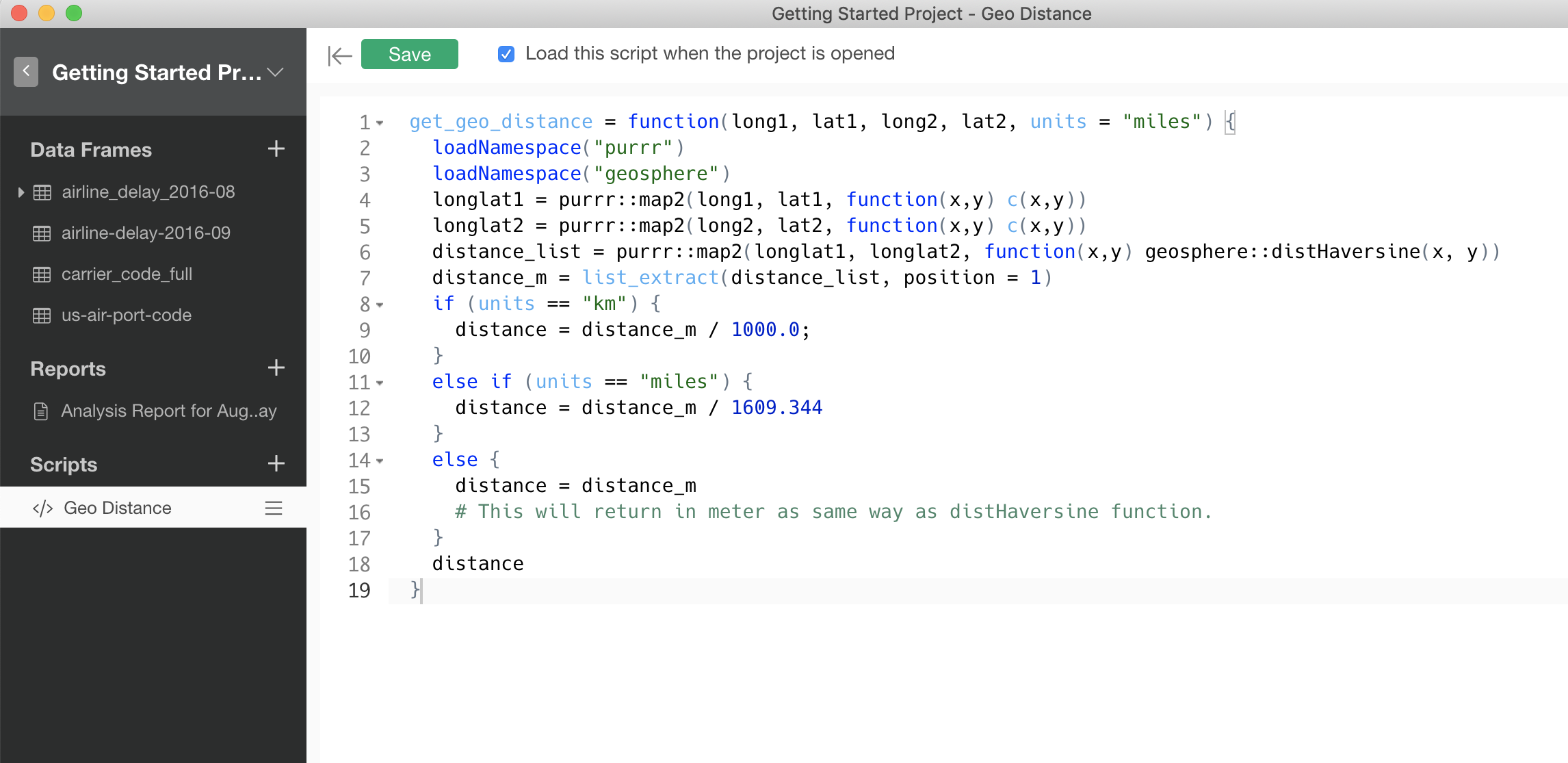Collapse the else block at line 14

380,461
